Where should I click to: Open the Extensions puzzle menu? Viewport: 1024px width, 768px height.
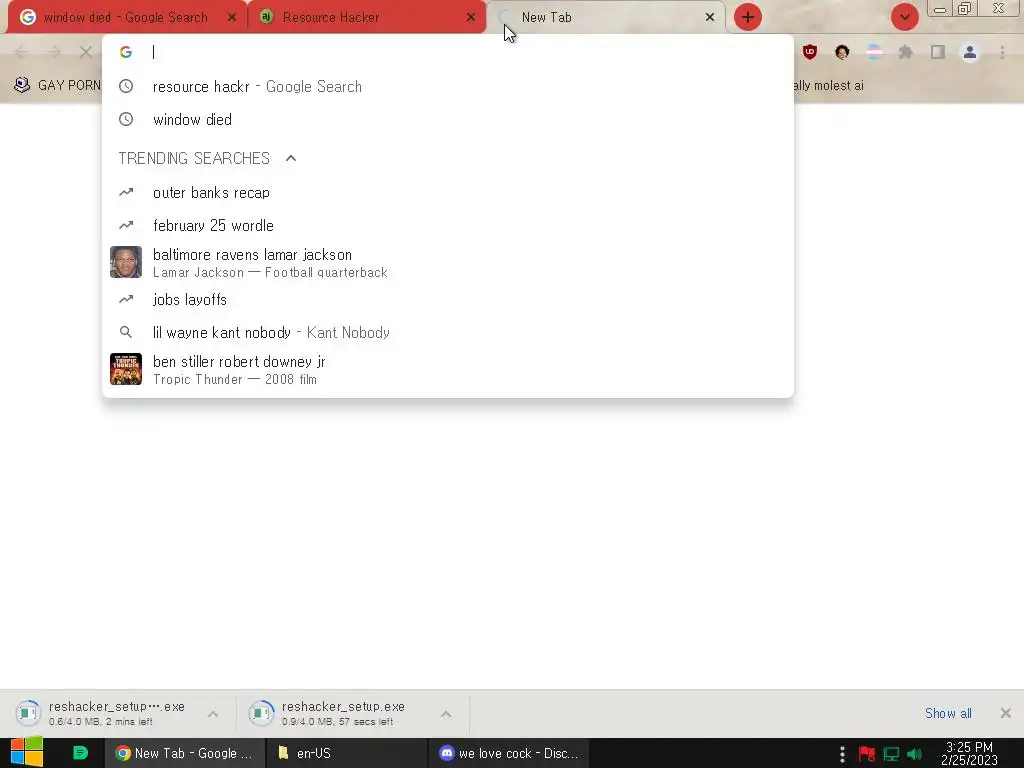906,52
